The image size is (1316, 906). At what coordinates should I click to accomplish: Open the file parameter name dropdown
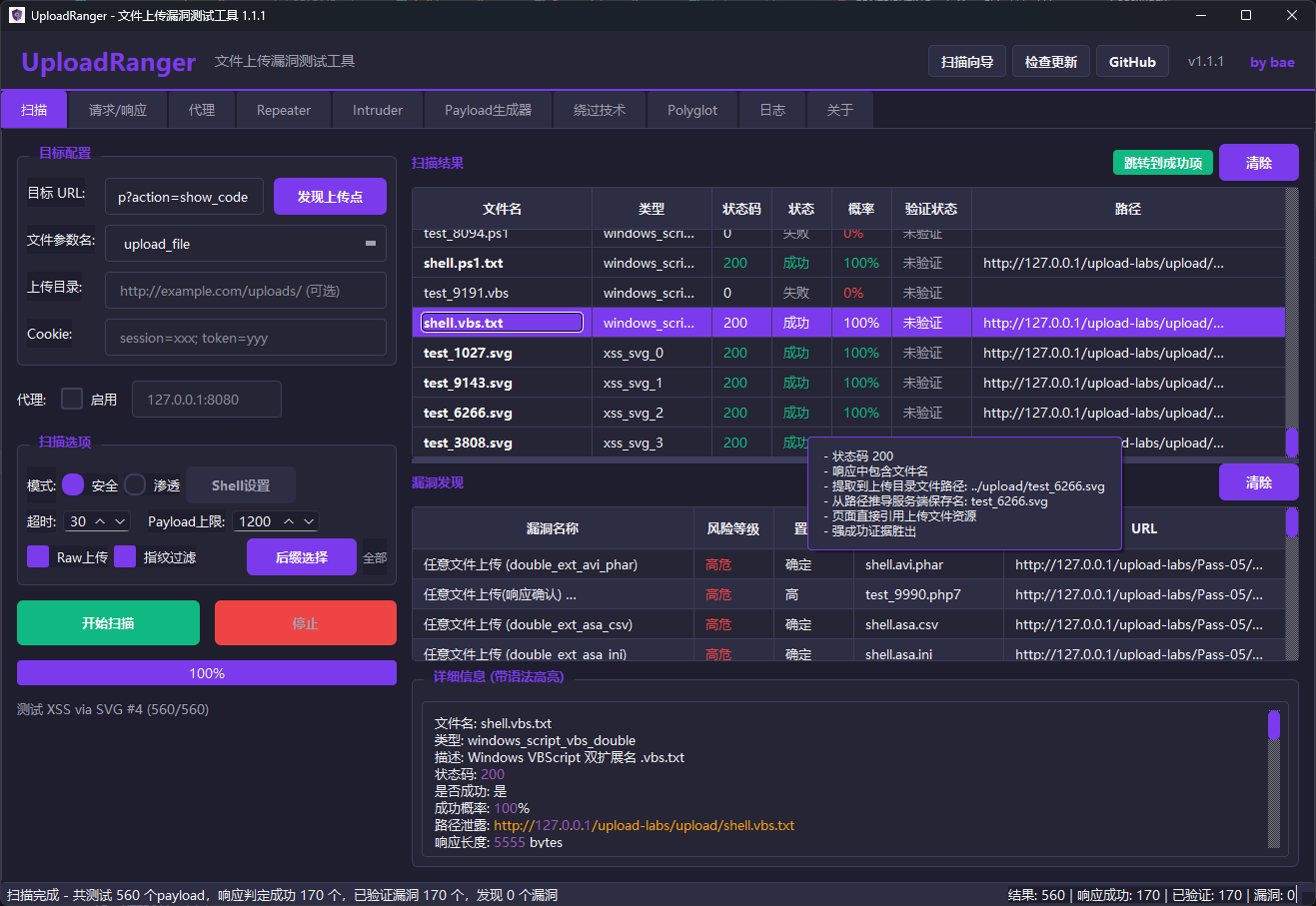point(370,244)
